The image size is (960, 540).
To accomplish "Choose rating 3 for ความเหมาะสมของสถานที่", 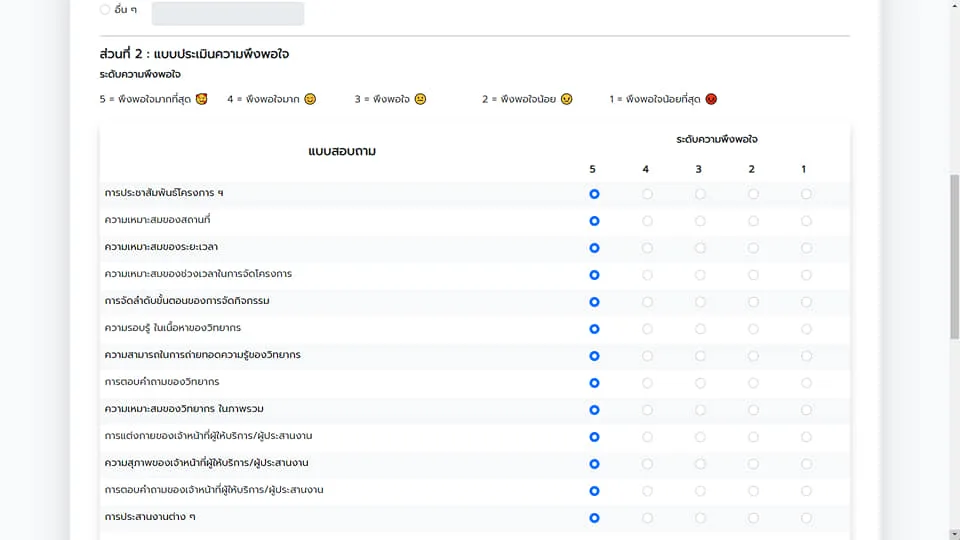I will pos(700,221).
